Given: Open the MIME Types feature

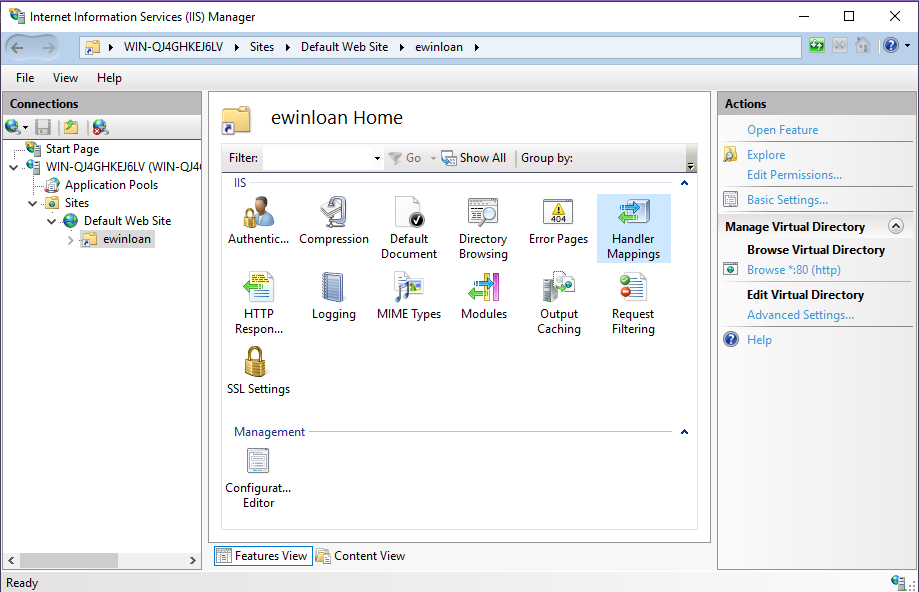Looking at the screenshot, I should [x=409, y=296].
